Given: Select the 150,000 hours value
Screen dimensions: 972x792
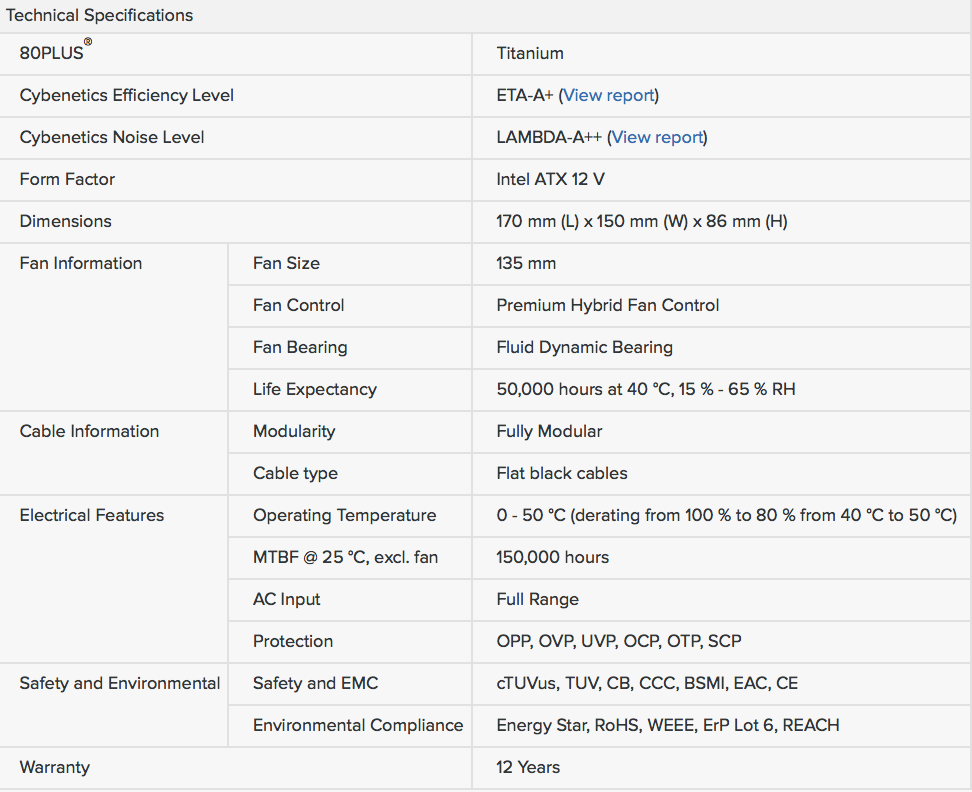Looking at the screenshot, I should click(x=552, y=558).
